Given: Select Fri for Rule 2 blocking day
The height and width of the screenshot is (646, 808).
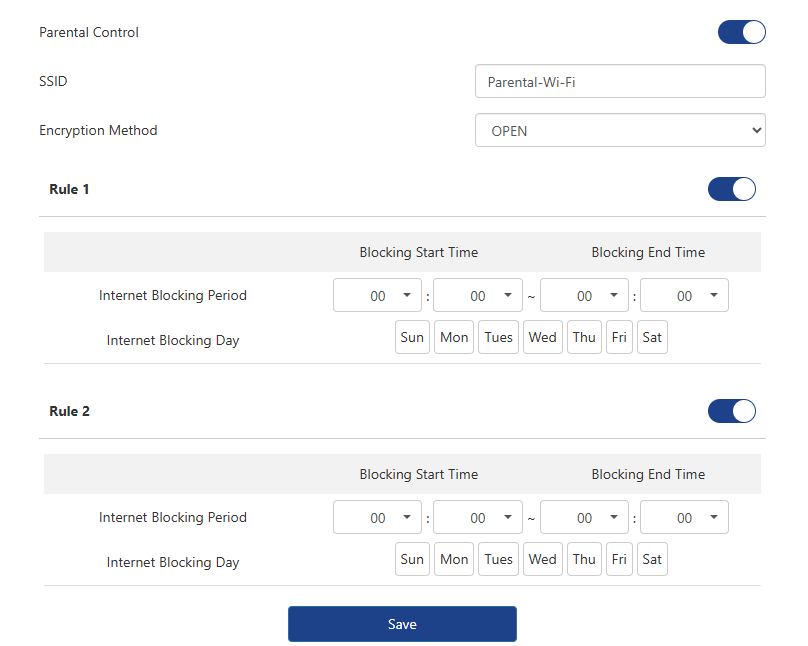Looking at the screenshot, I should pyautogui.click(x=619, y=560).
